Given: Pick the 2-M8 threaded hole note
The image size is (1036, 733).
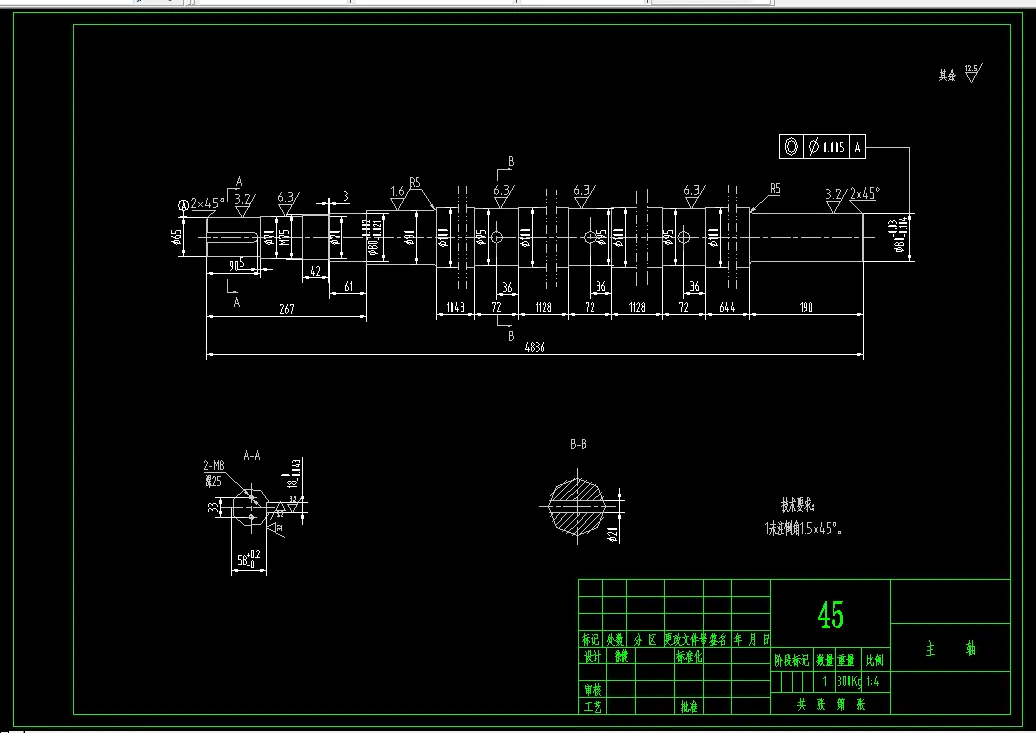Looking at the screenshot, I should tap(214, 466).
